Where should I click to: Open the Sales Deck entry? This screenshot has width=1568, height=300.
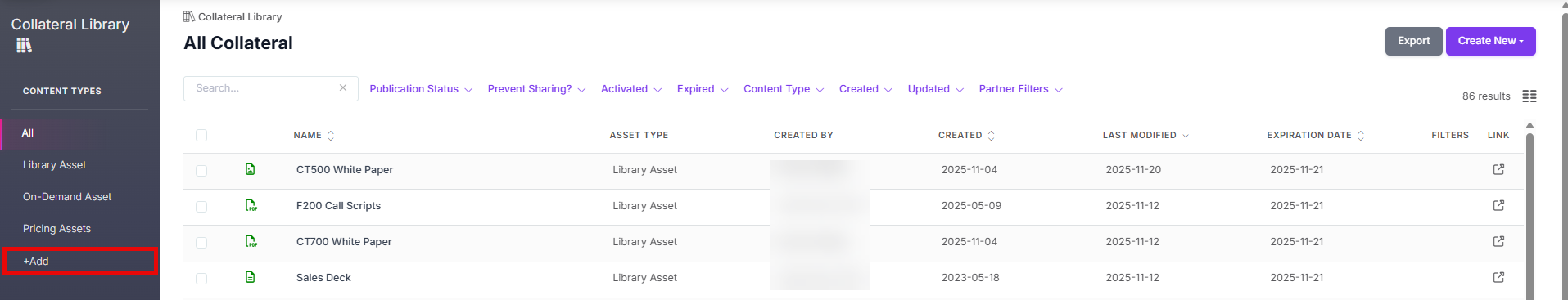(323, 278)
